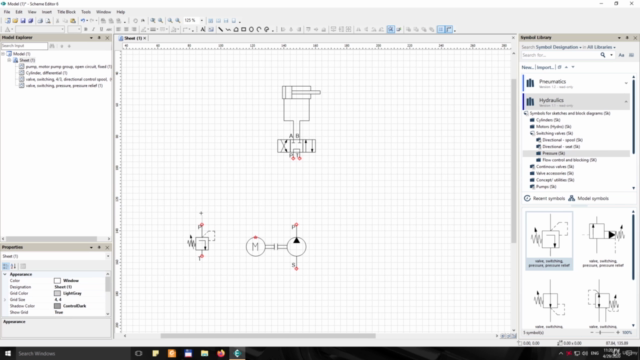This screenshot has width=640, height=360.
Task: Click the search magnifier in Symbol Library
Action: coord(603,55)
